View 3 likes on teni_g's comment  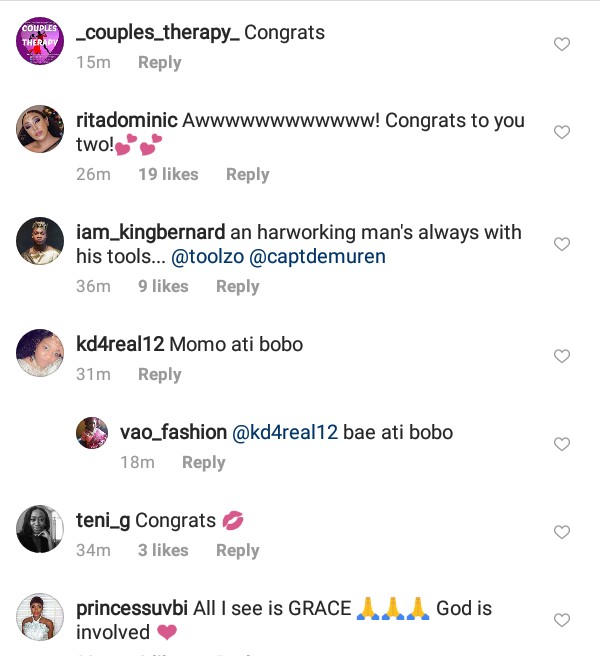[x=163, y=550]
